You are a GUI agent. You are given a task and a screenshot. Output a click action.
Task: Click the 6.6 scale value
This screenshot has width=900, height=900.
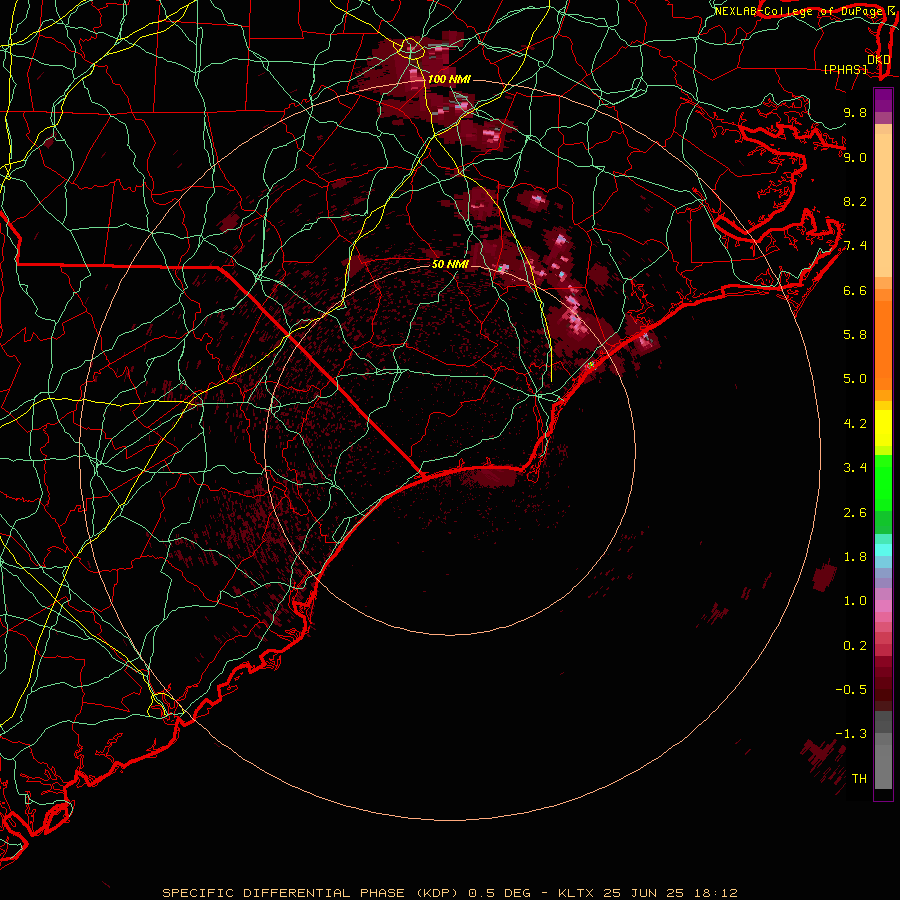coord(855,290)
